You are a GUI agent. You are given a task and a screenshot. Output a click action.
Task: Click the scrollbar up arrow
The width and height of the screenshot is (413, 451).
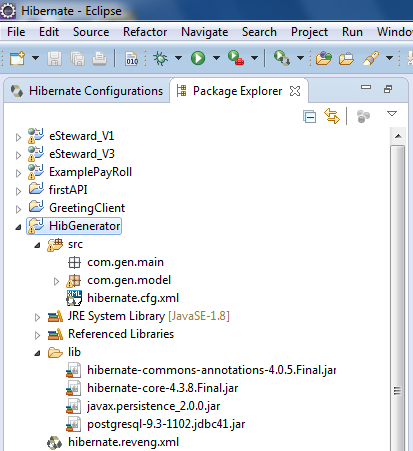pyautogui.click(x=398, y=136)
